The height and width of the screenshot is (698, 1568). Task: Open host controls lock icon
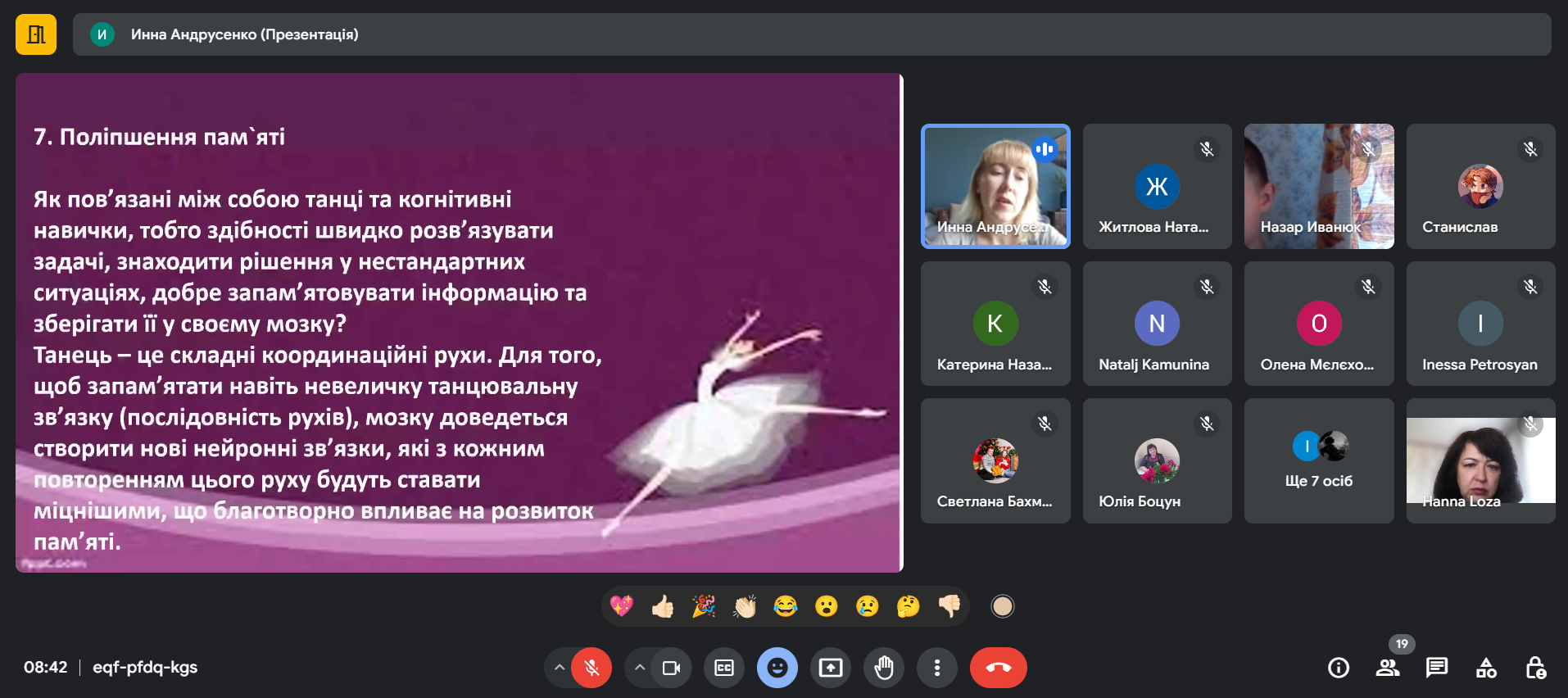(x=1535, y=668)
